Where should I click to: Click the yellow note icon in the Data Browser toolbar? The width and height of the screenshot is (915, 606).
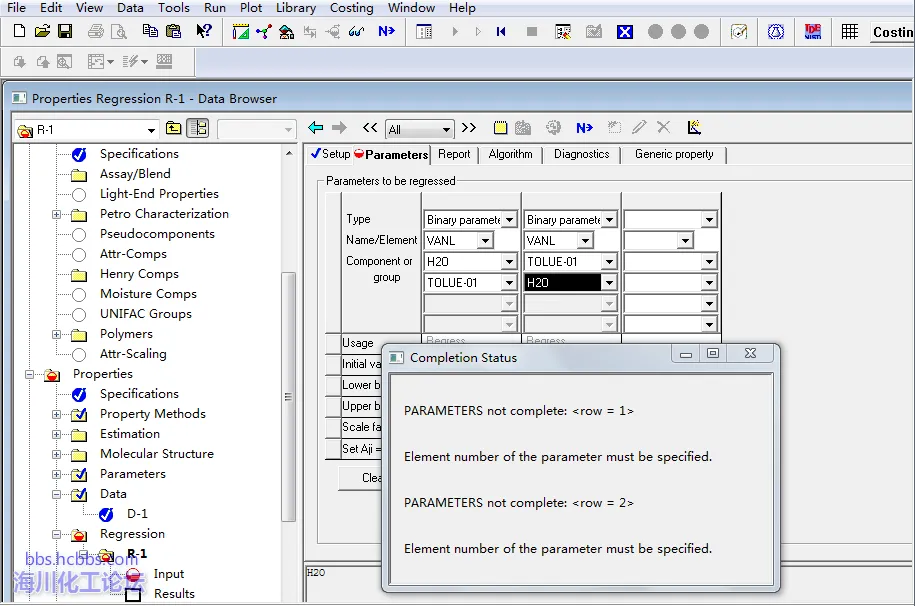coord(500,127)
